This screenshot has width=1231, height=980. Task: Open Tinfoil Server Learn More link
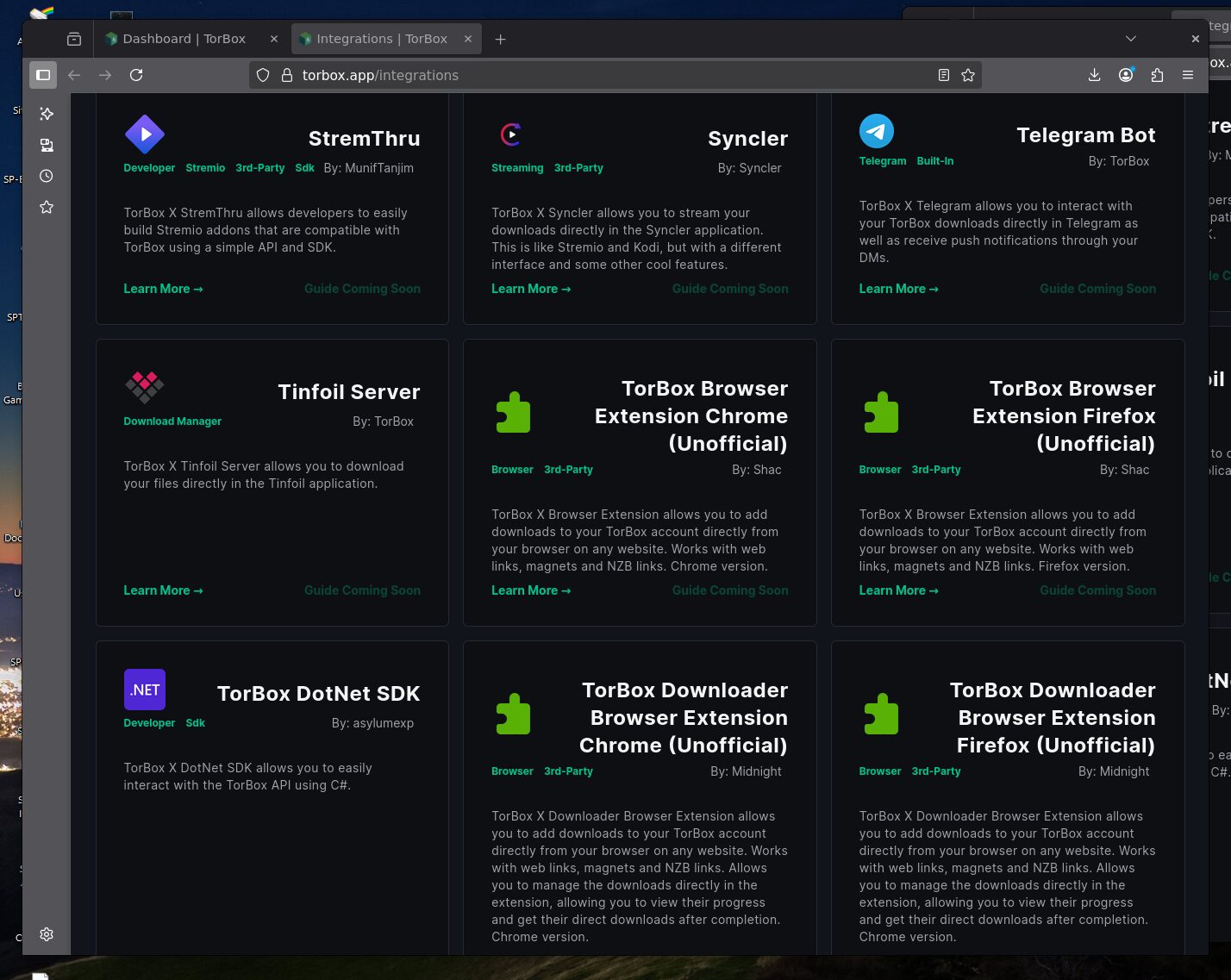click(163, 590)
